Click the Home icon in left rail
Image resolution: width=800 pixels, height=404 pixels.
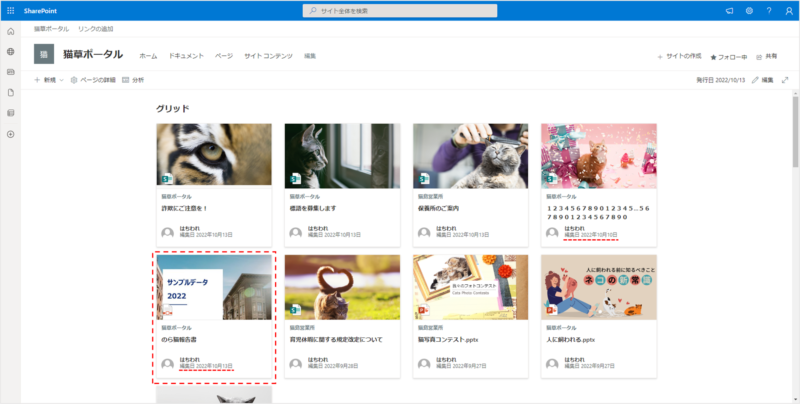click(10, 32)
